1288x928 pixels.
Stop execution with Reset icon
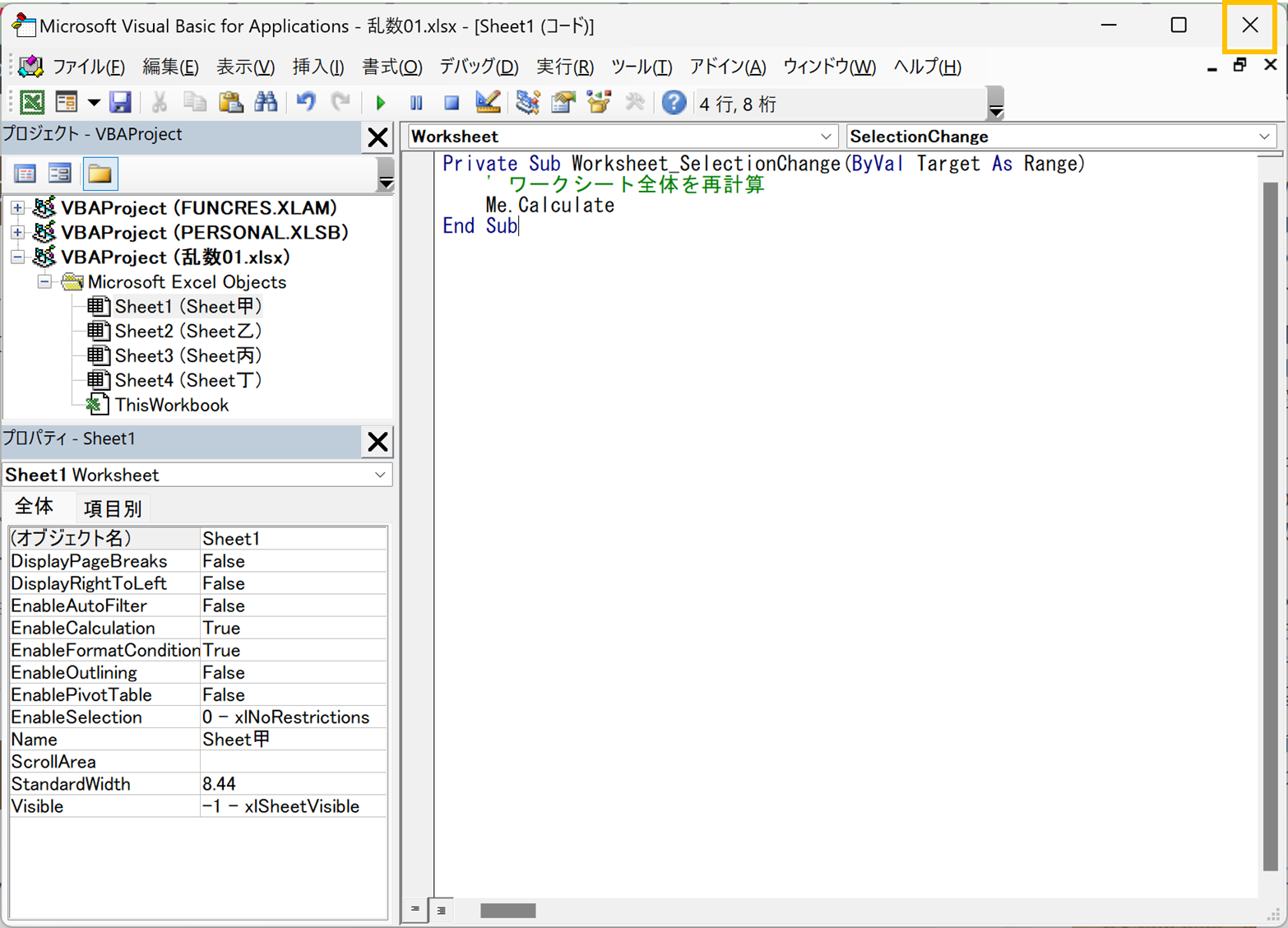click(452, 103)
